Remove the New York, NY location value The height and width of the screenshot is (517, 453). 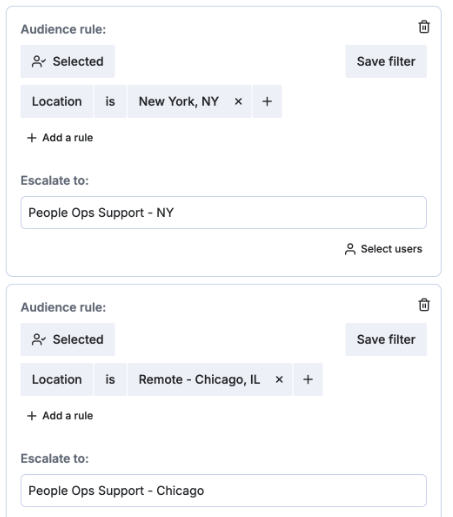click(x=238, y=101)
